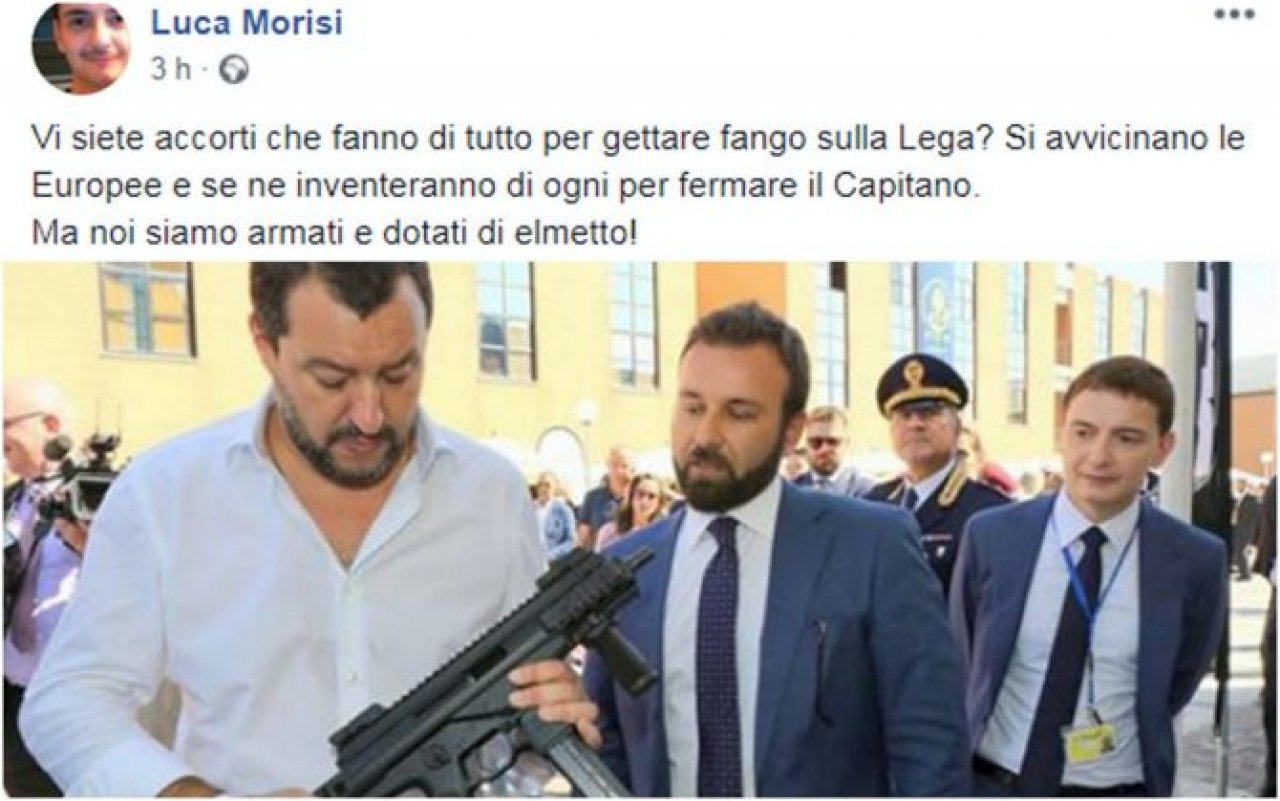The image size is (1280, 801).
Task: Click the post line starting 'Vi siete accorti'
Action: tap(638, 140)
